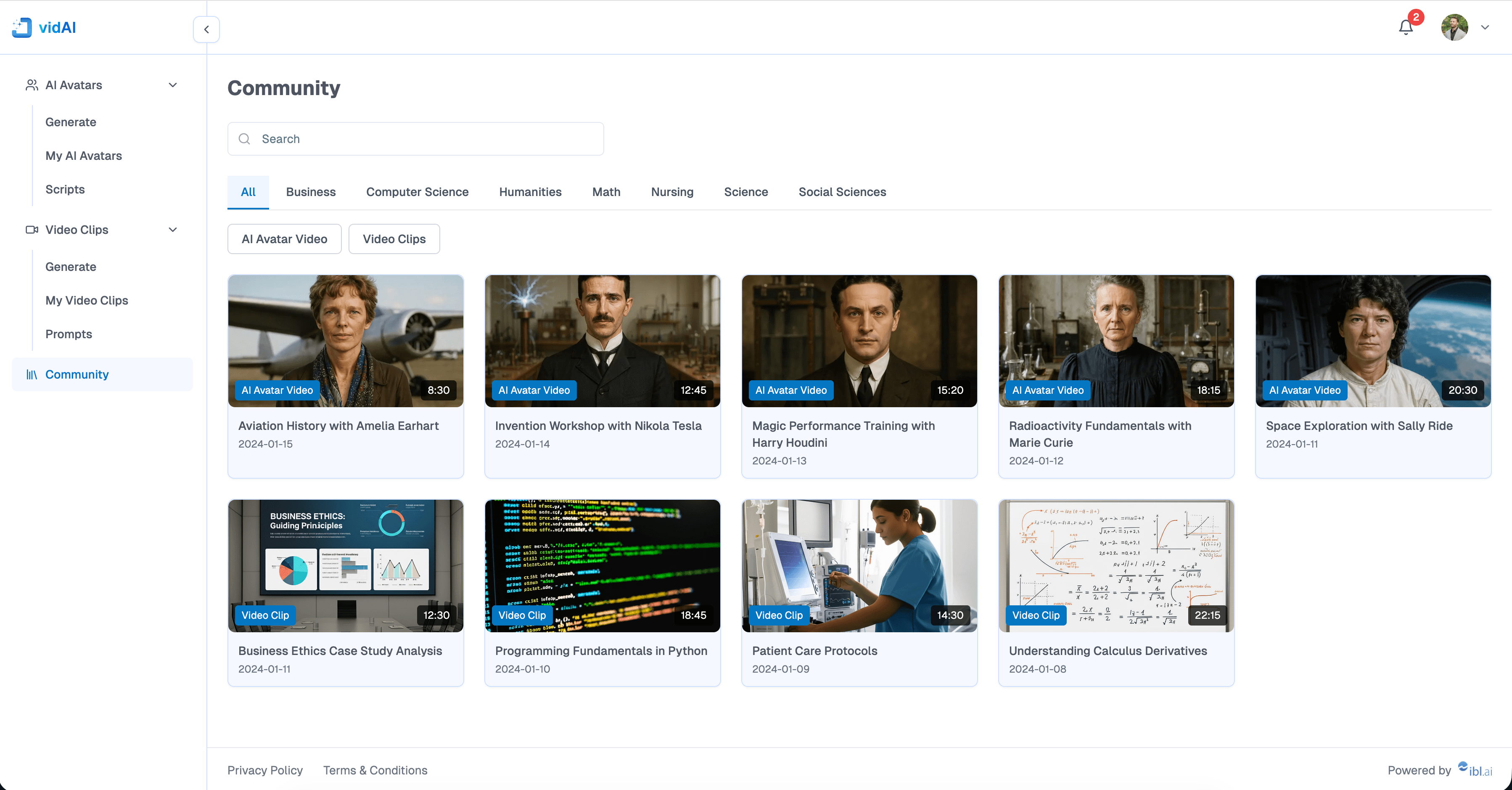Open Terms & Conditions link
The image size is (1512, 790).
(x=375, y=770)
